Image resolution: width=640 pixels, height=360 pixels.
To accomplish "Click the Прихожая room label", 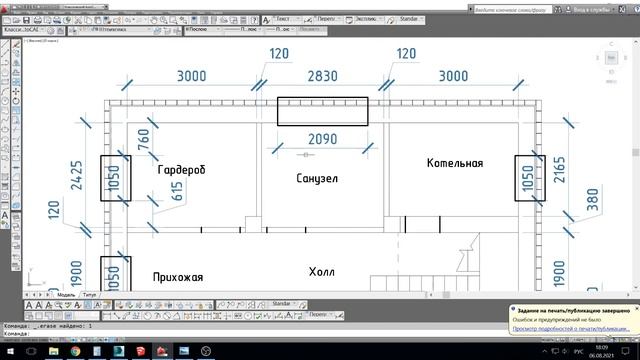I will 178,277.
